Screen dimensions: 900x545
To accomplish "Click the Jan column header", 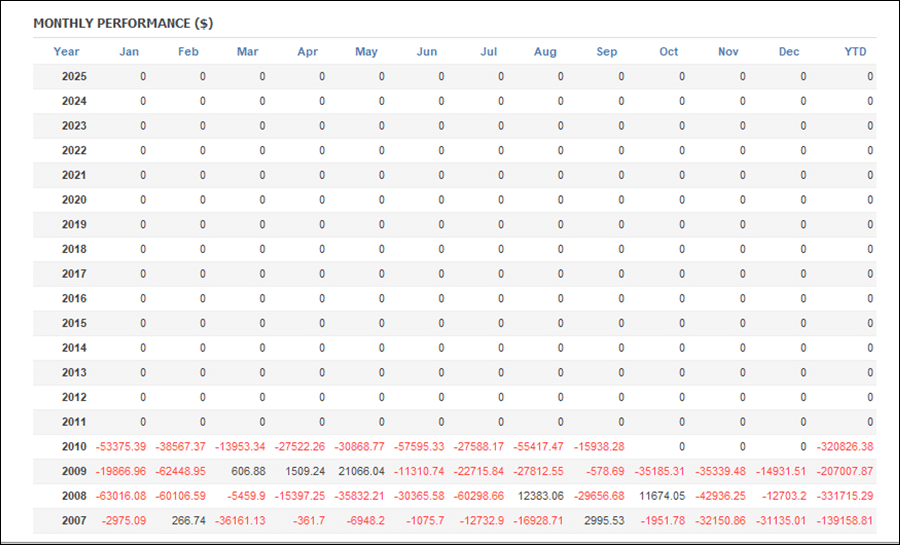I will [129, 52].
